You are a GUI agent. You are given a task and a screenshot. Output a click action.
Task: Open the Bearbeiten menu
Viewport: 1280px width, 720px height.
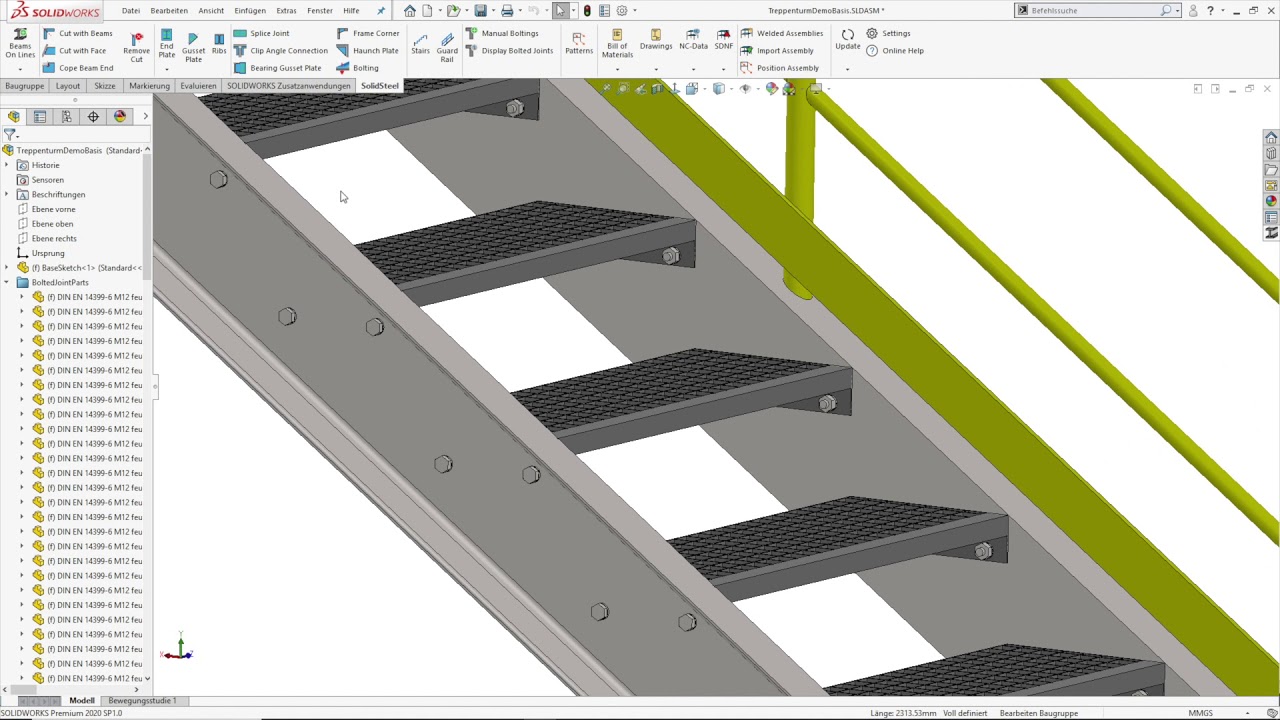click(169, 10)
